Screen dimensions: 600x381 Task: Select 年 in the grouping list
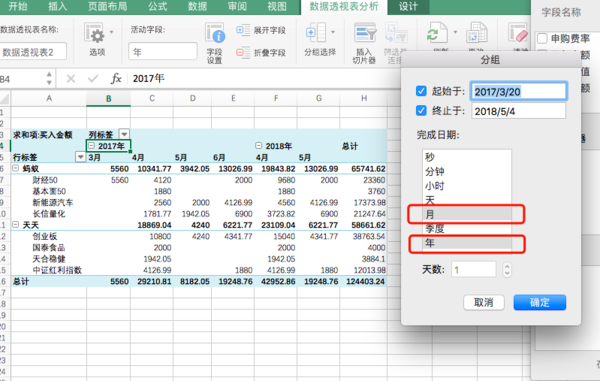(467, 243)
